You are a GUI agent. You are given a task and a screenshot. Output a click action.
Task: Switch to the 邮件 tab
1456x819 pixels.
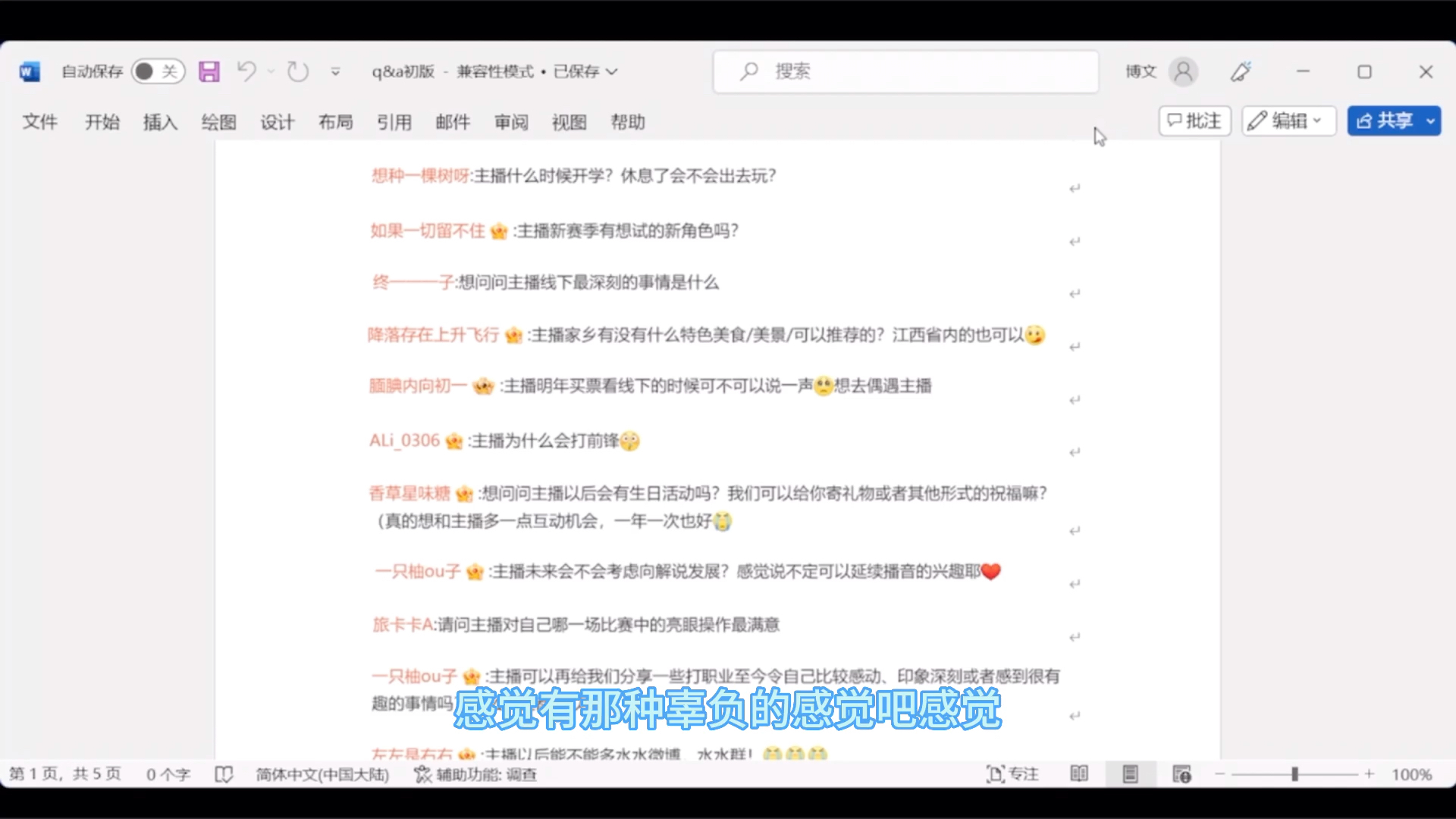453,121
